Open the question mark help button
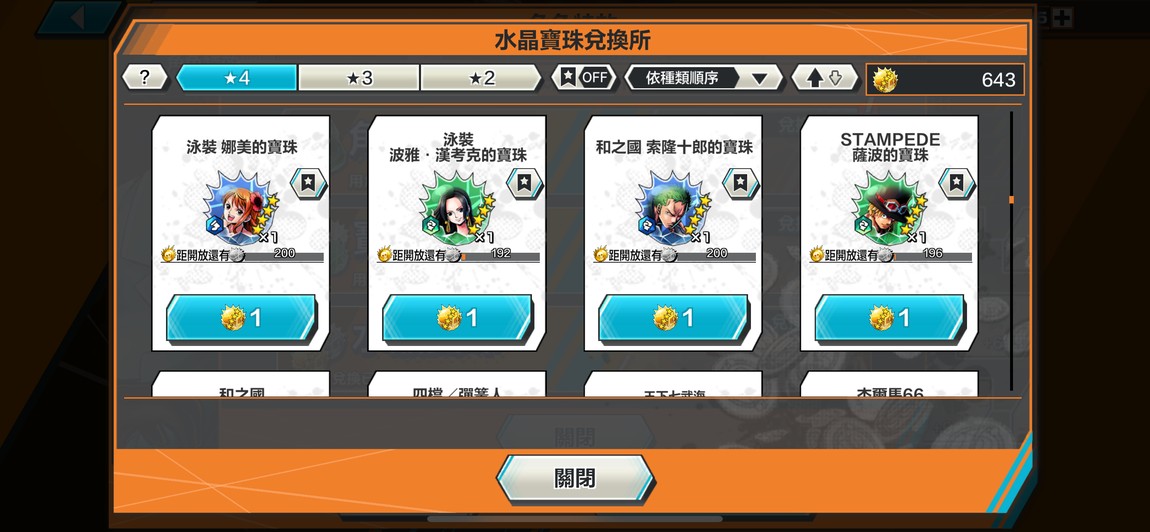The height and width of the screenshot is (532, 1150). click(x=144, y=78)
